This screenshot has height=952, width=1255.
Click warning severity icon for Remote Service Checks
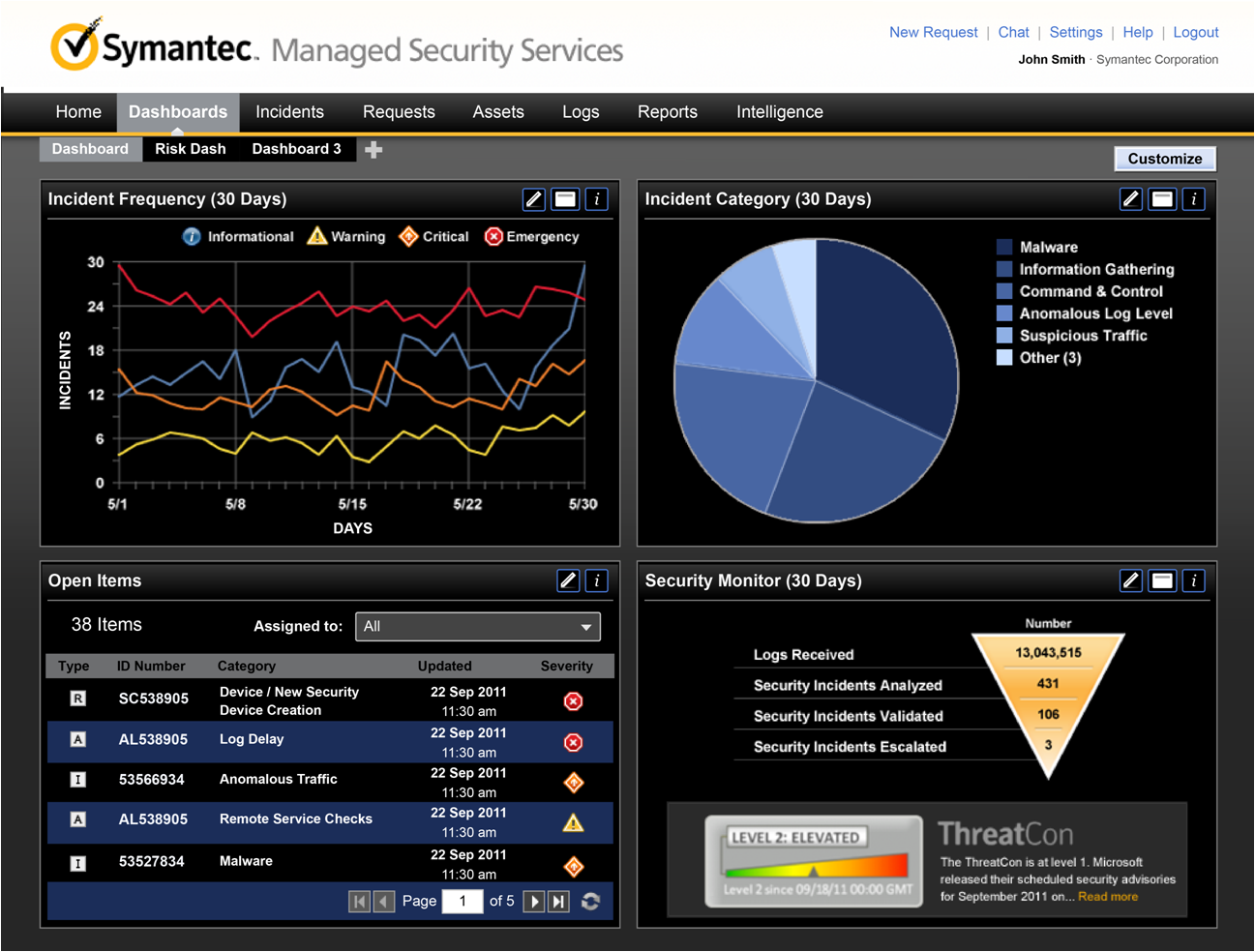click(574, 822)
